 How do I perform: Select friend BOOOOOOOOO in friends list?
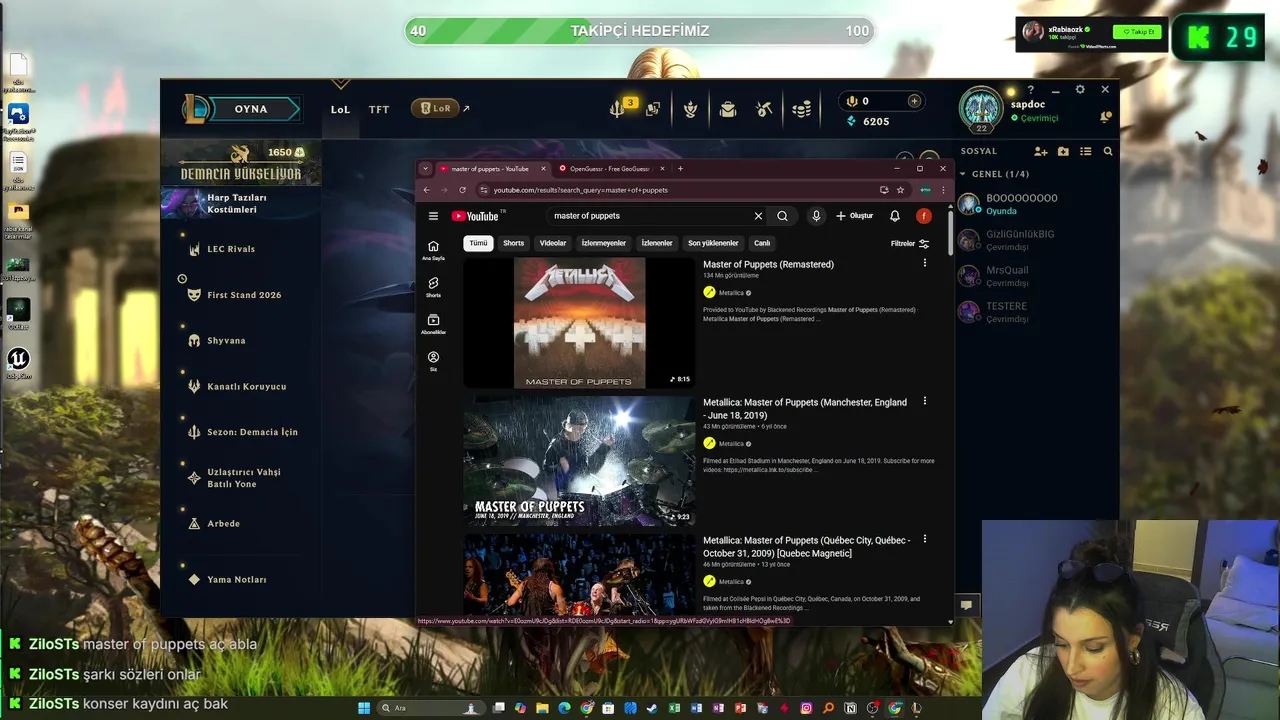coord(1035,204)
